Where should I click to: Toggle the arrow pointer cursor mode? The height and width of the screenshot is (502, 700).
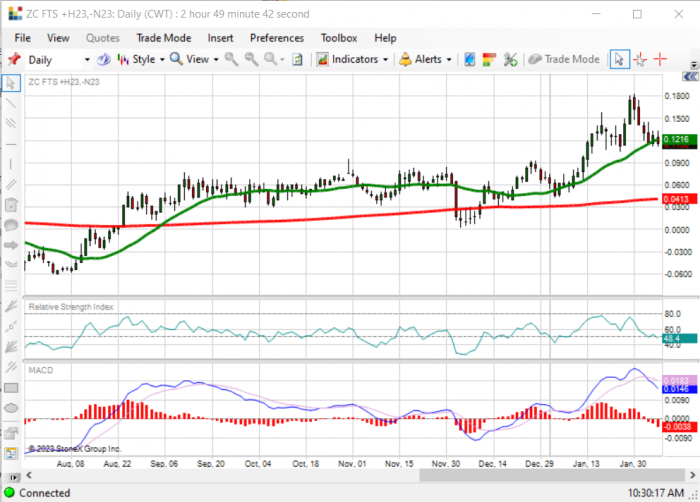pyautogui.click(x=619, y=59)
